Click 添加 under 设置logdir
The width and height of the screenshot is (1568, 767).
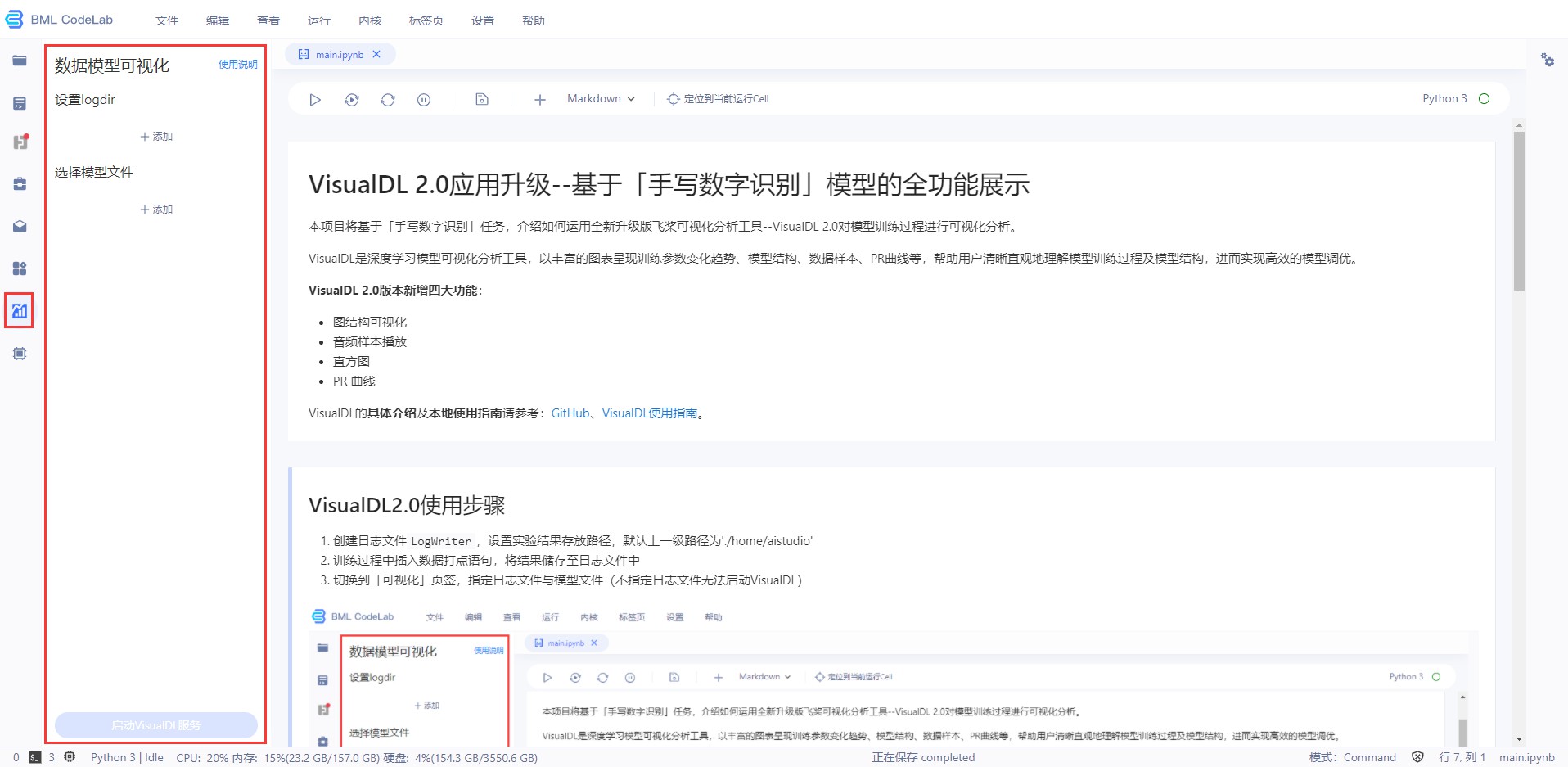(156, 137)
